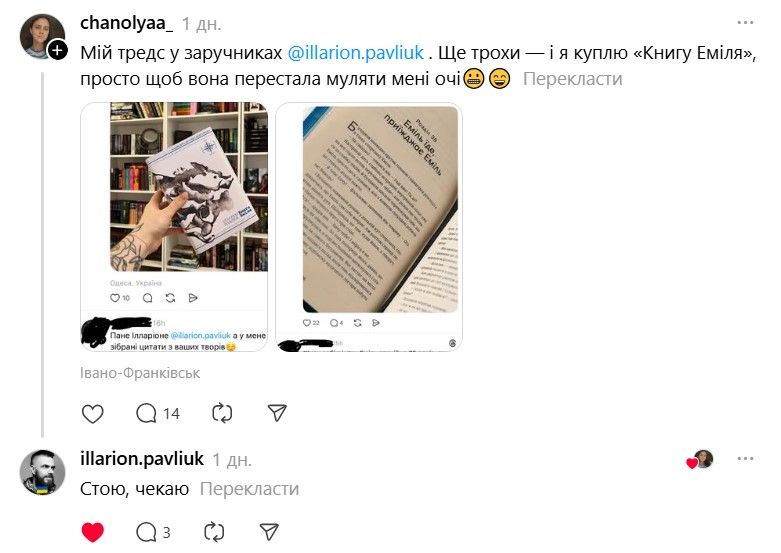
Task: View the second attached image of the book page
Action: pyautogui.click(x=369, y=227)
